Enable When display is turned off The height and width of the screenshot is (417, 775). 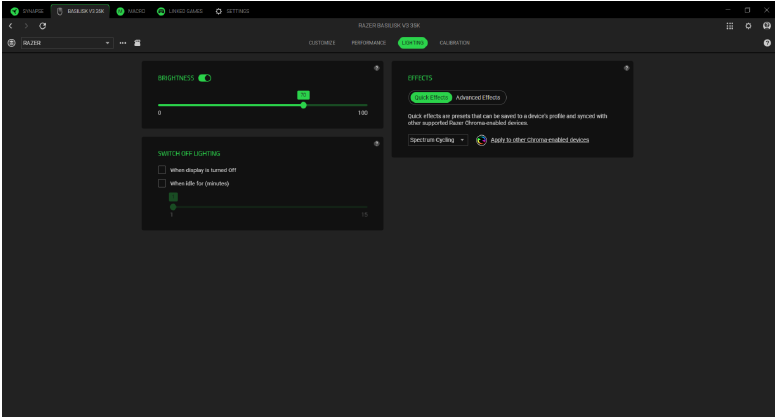tap(162, 170)
